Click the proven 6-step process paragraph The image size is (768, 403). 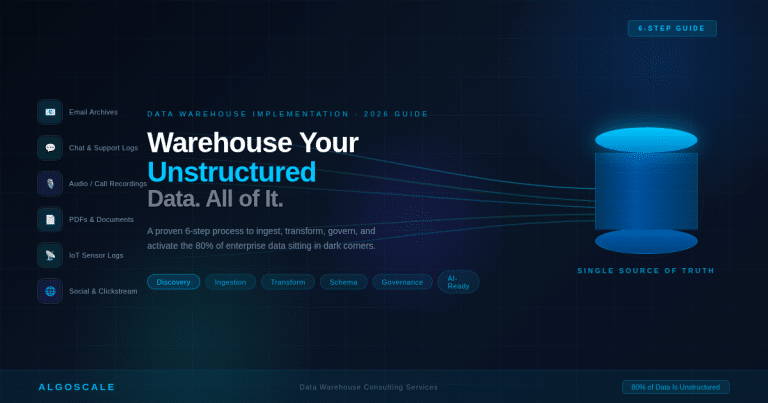click(262, 238)
